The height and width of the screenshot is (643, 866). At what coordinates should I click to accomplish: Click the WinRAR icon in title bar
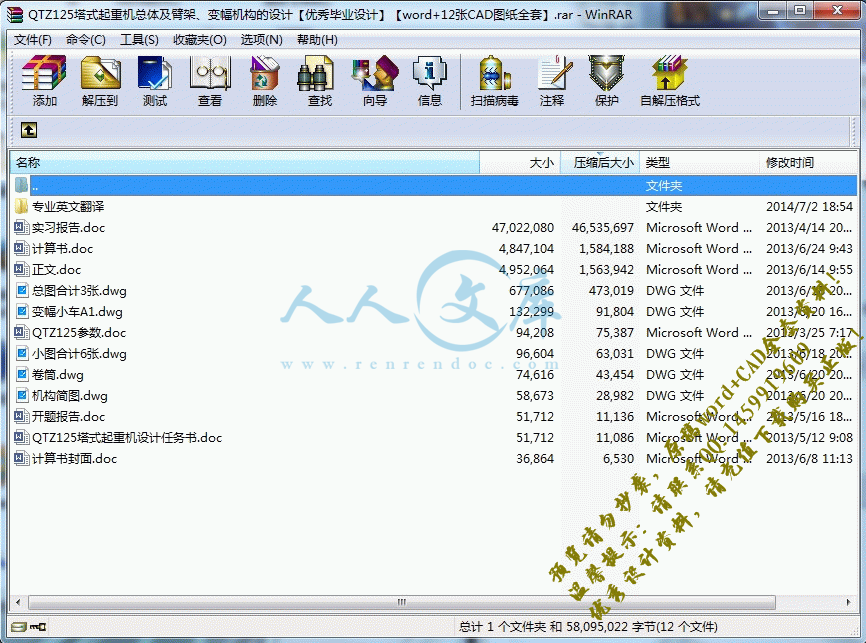(15, 15)
